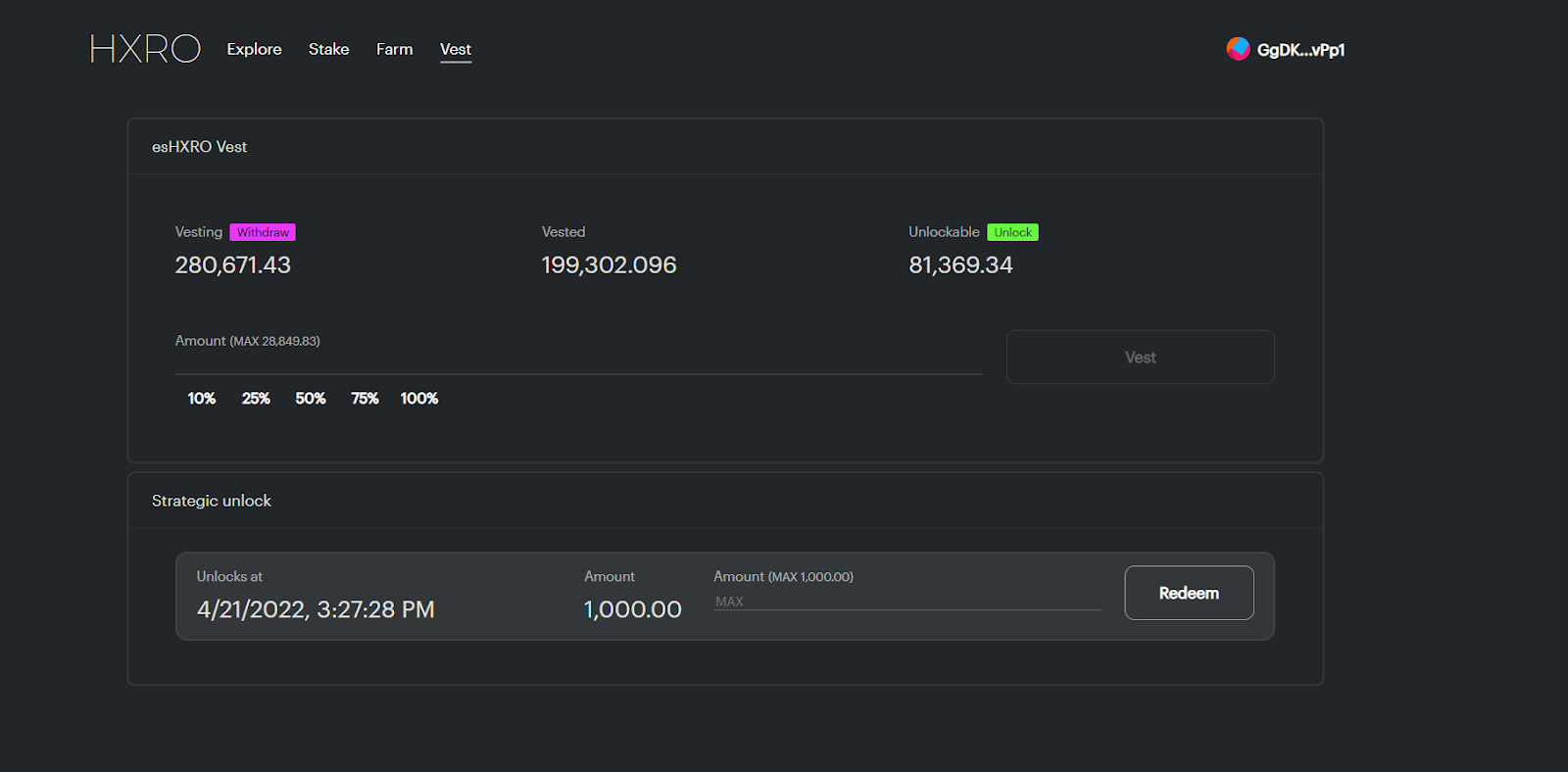Click the Unlocks at label
The width and height of the screenshot is (1568, 772).
tap(229, 577)
